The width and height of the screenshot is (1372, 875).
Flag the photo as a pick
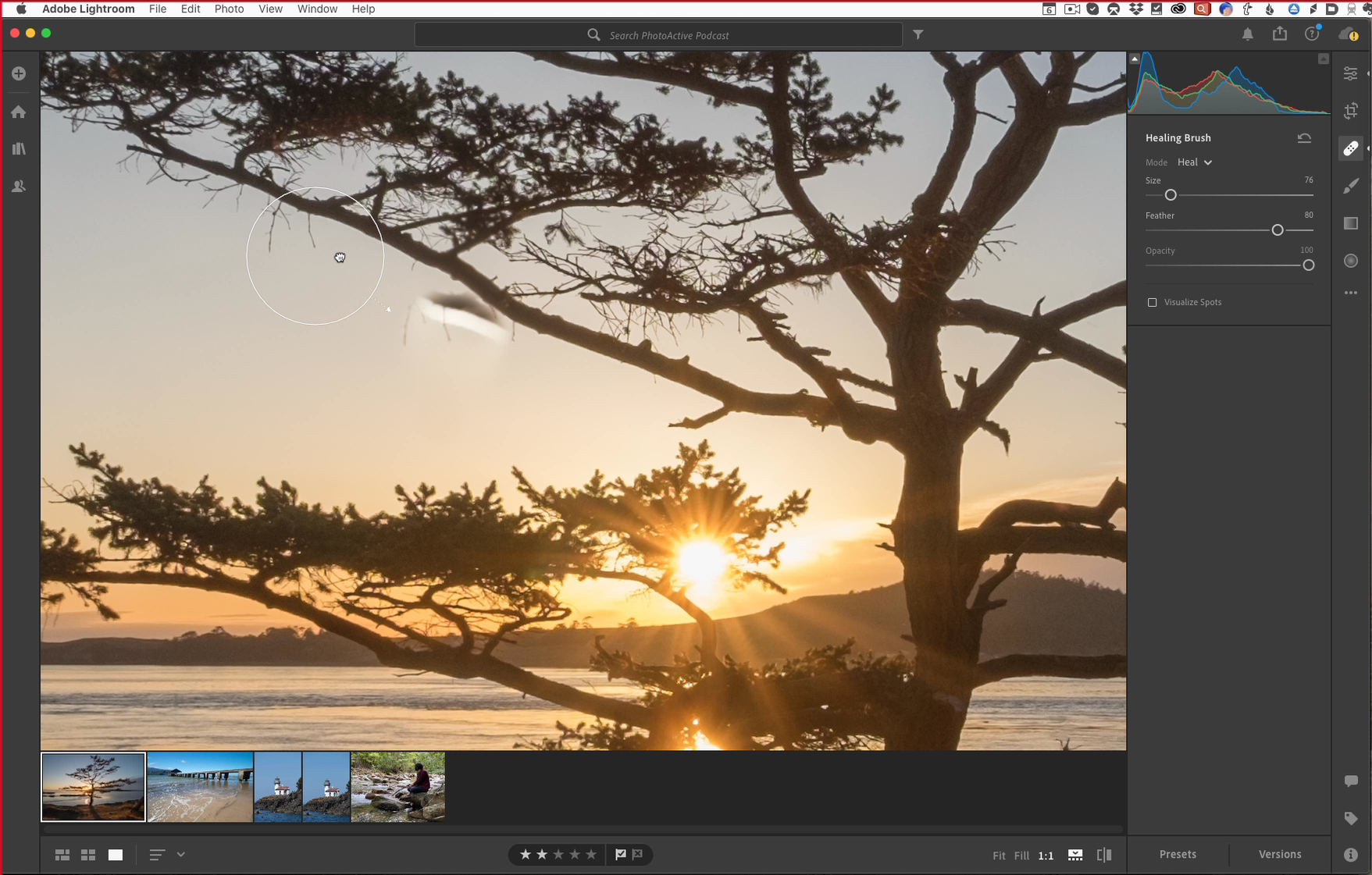(x=620, y=855)
